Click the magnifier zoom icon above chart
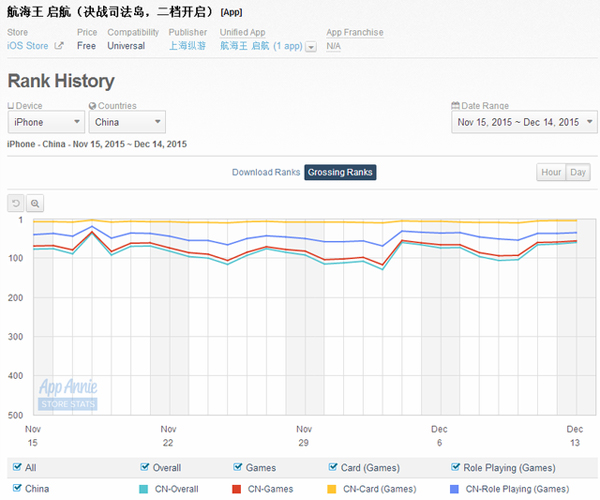 coord(35,203)
